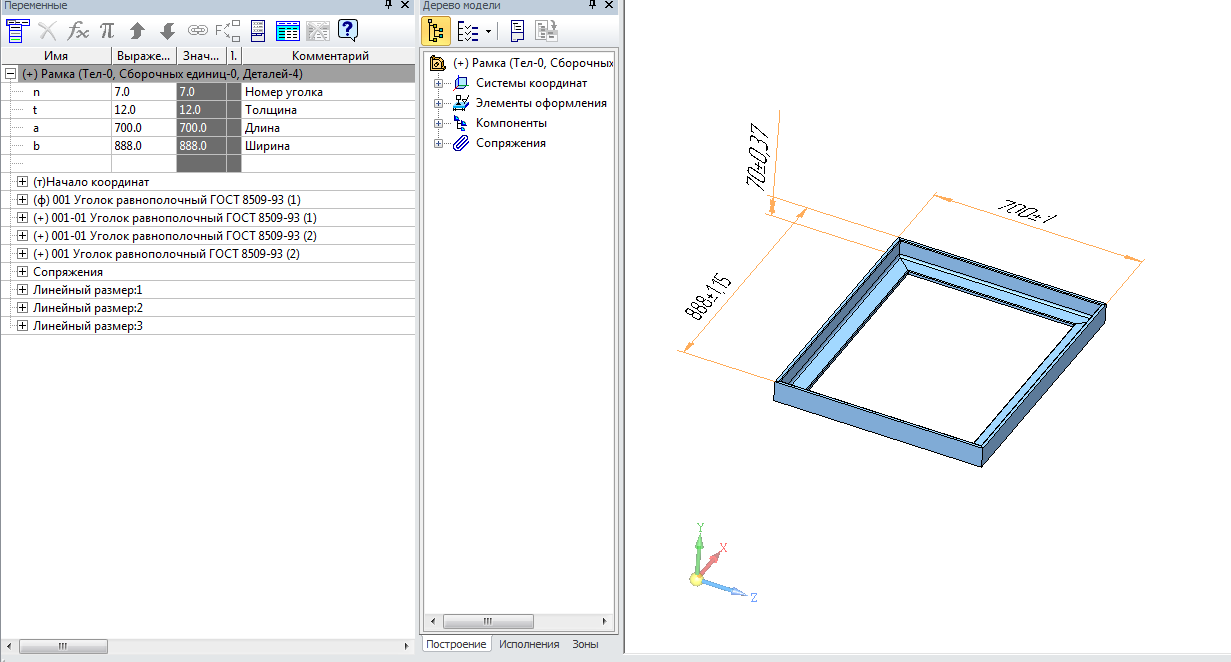Click expression cell 12.0 for variable t
The height and width of the screenshot is (662, 1231).
coord(144,110)
